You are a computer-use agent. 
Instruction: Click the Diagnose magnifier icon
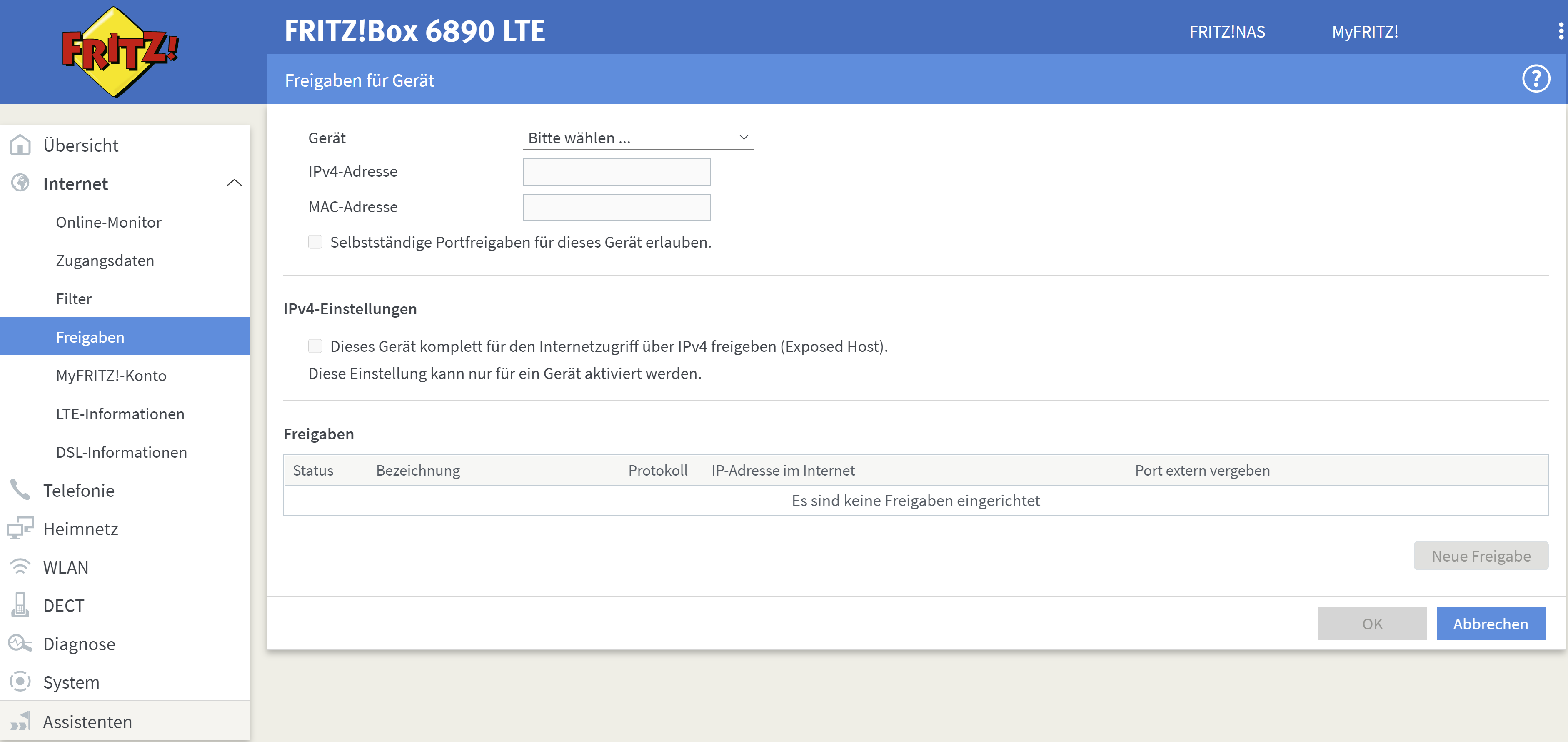(20, 643)
